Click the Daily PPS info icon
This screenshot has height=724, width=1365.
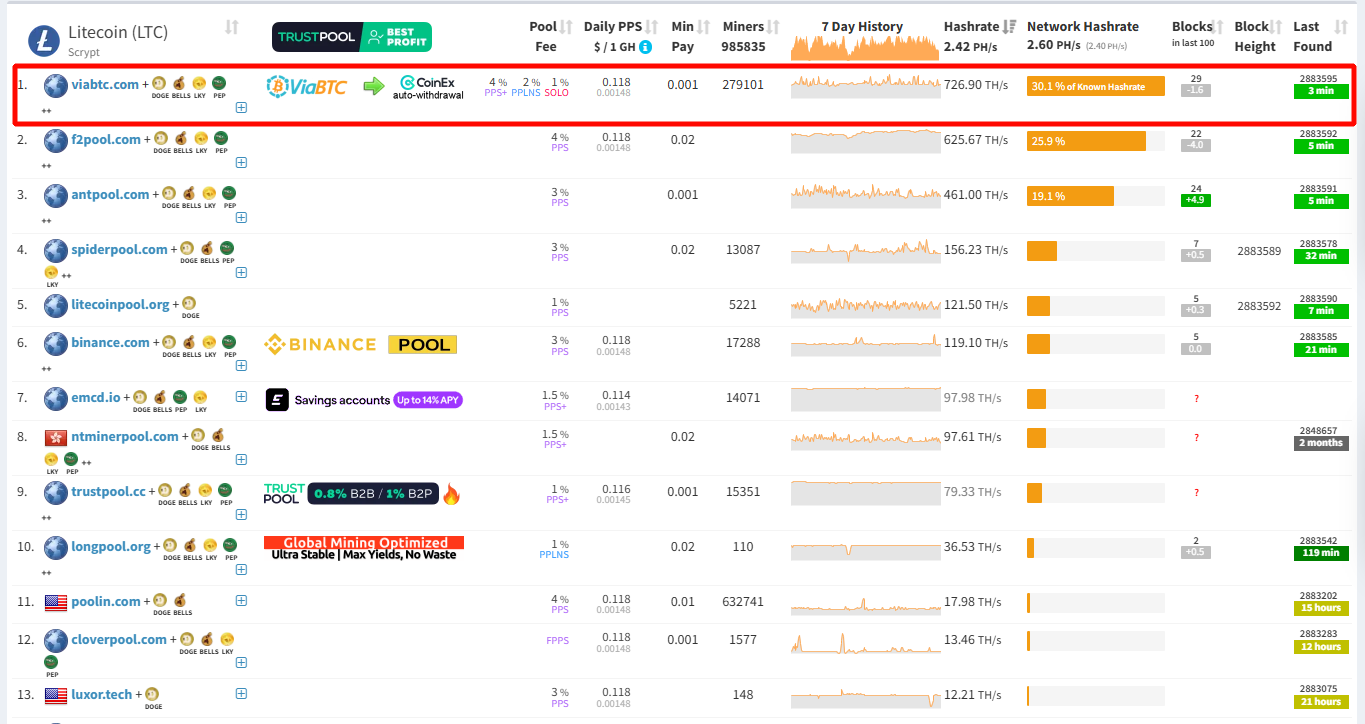point(645,47)
